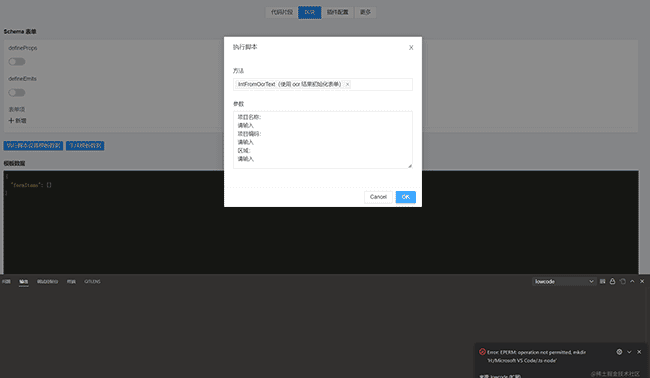Viewport: 650px width, 378px height.
Task: Open the output log in editor icon
Action: [x=602, y=281]
